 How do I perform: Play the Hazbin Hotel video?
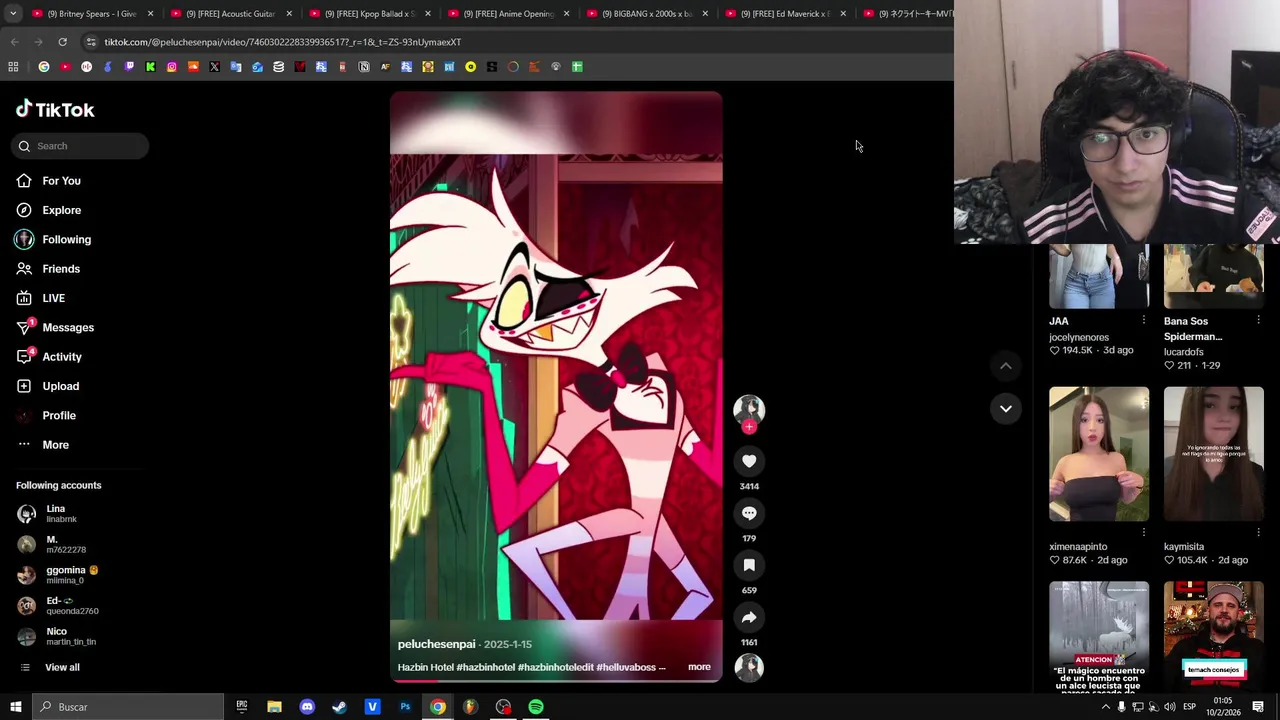point(556,386)
